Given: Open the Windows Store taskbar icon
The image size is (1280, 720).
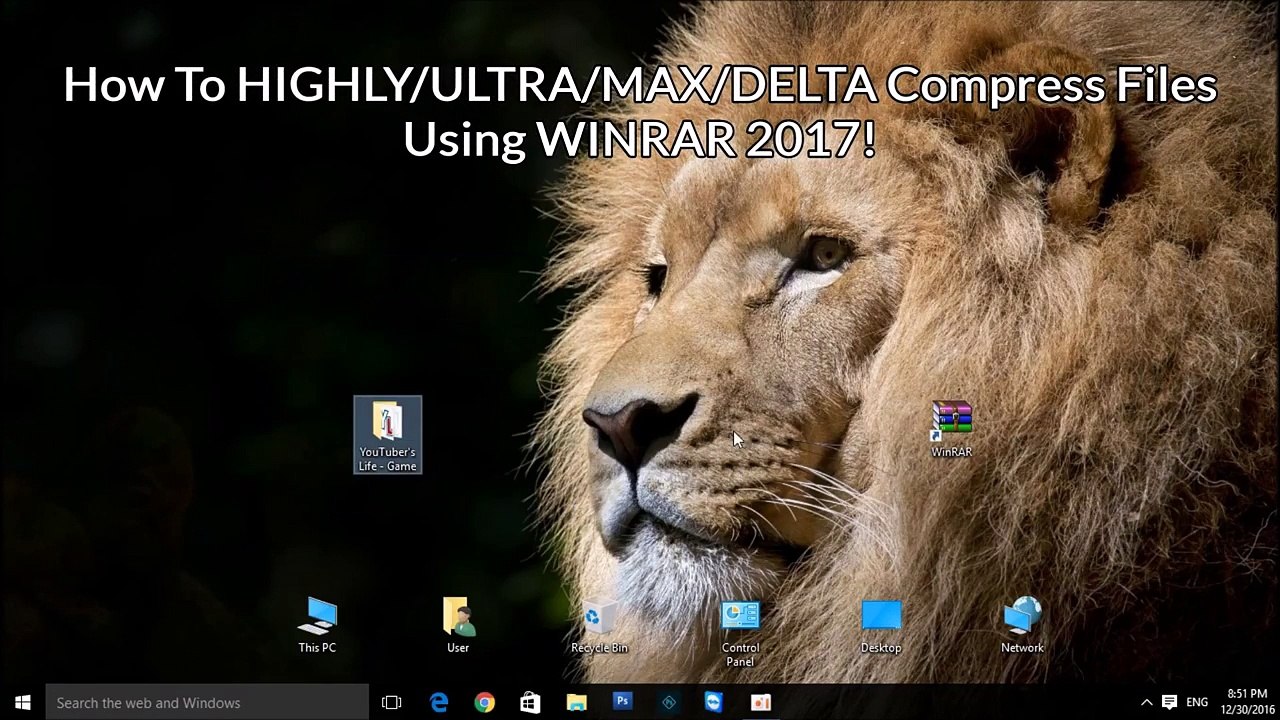Looking at the screenshot, I should [x=530, y=702].
